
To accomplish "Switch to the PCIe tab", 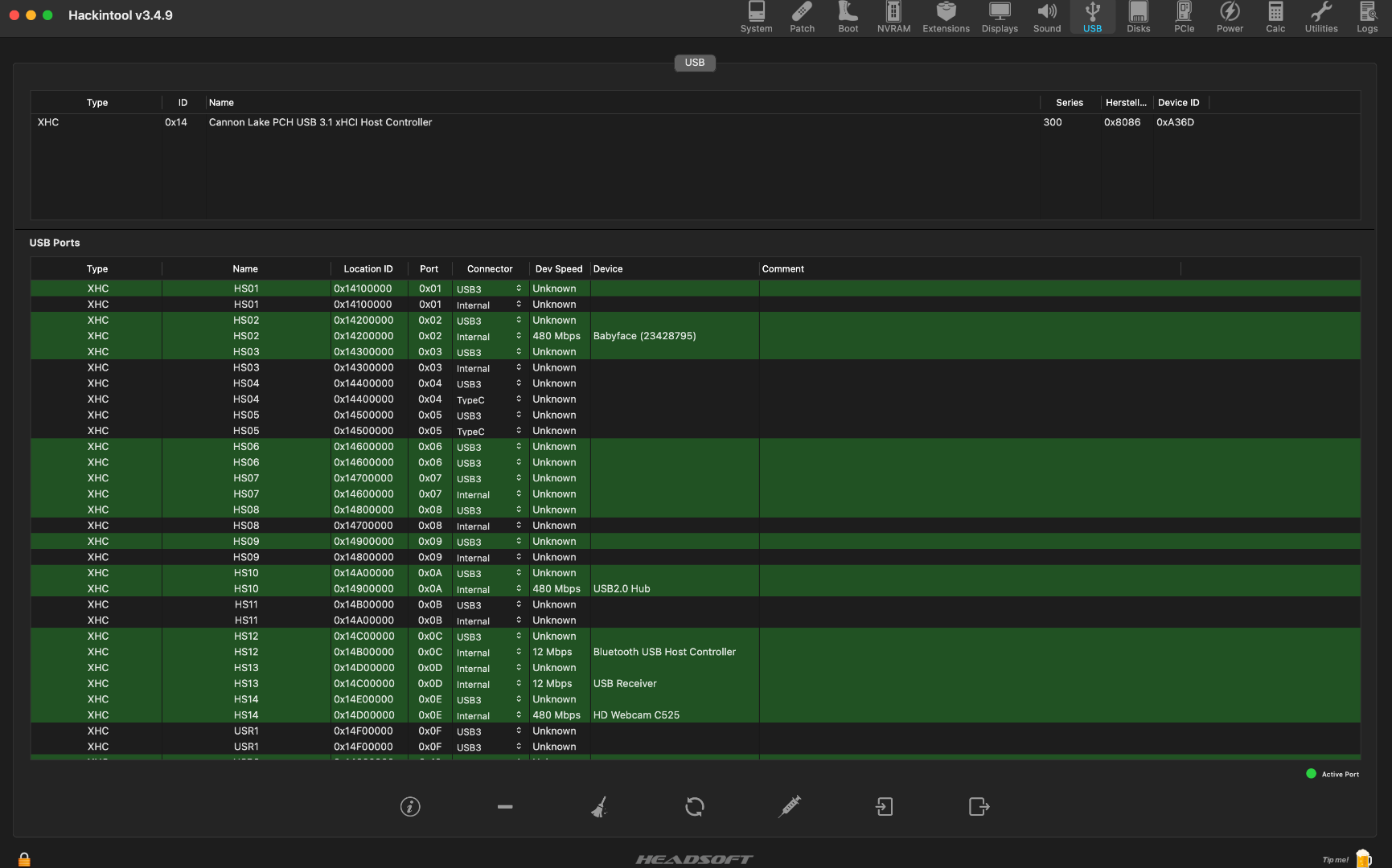I will [1184, 18].
